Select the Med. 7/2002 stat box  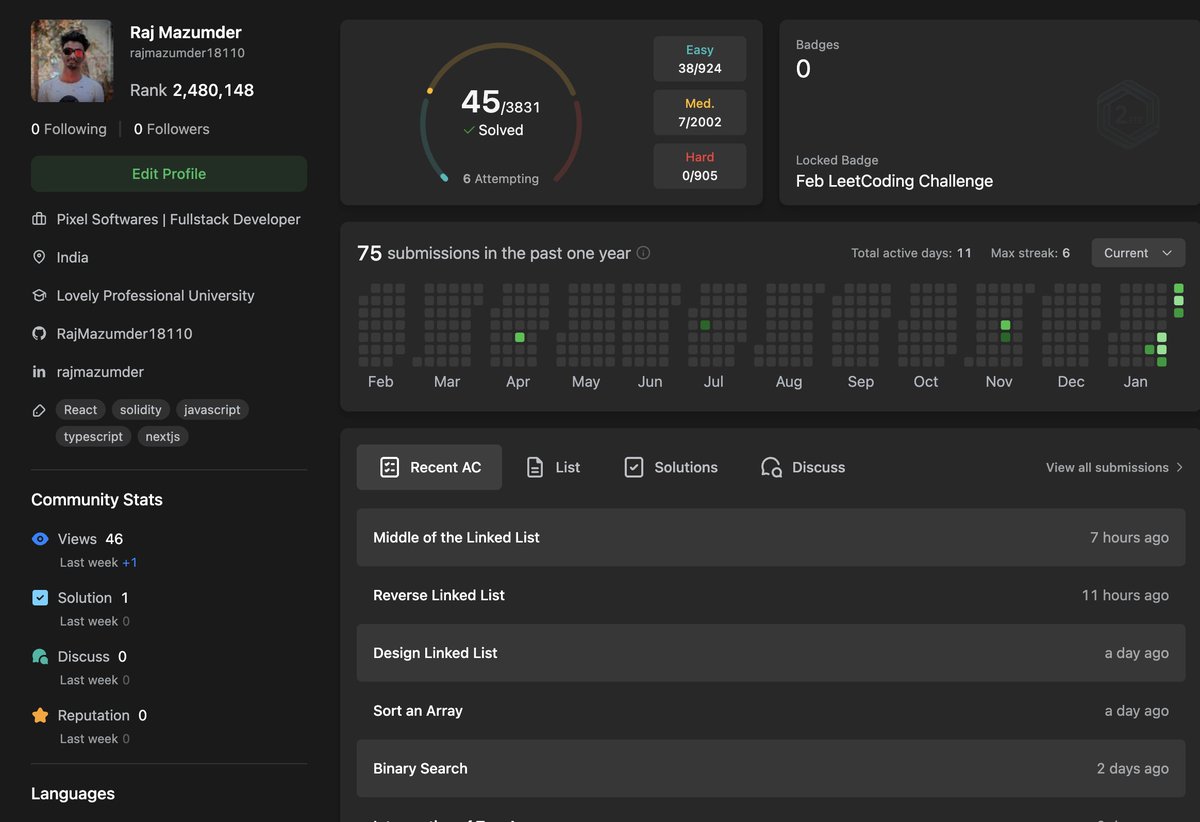(700, 113)
